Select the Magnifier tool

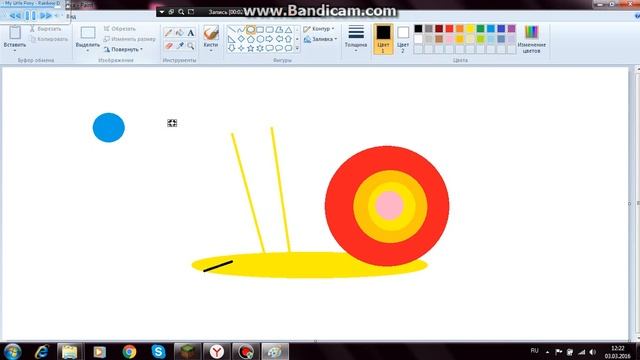coord(191,46)
